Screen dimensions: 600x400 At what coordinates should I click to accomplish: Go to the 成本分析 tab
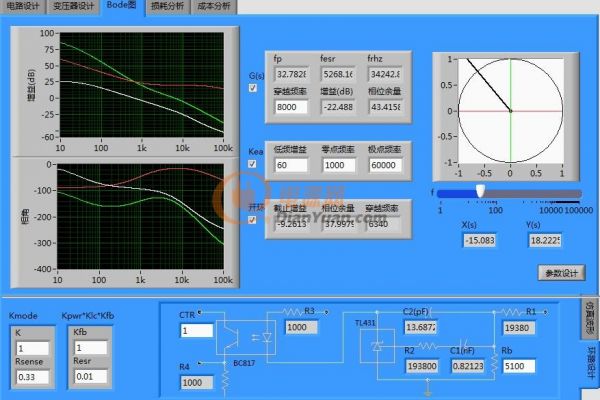pos(213,6)
